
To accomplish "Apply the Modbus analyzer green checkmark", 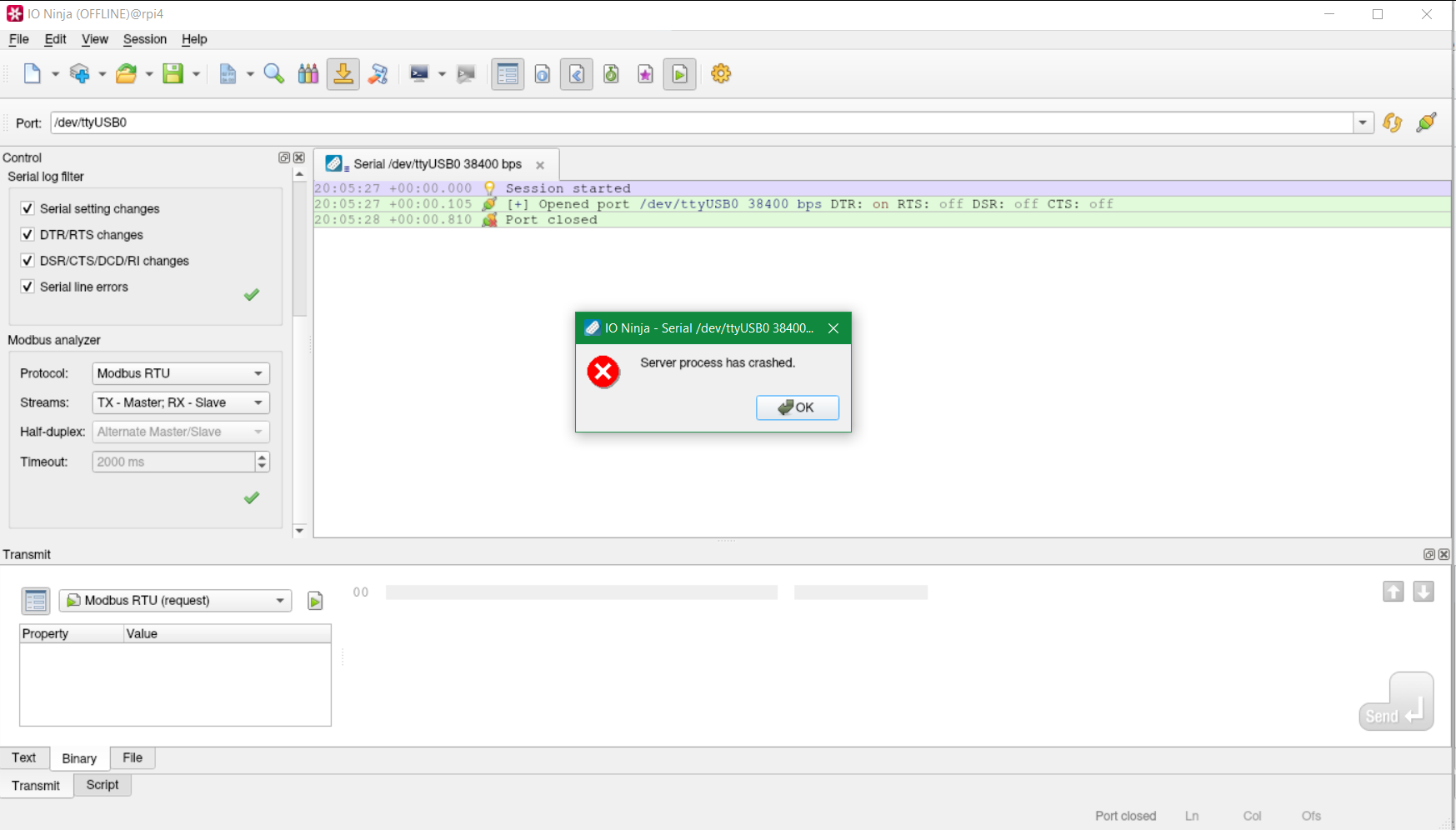I will pyautogui.click(x=252, y=497).
